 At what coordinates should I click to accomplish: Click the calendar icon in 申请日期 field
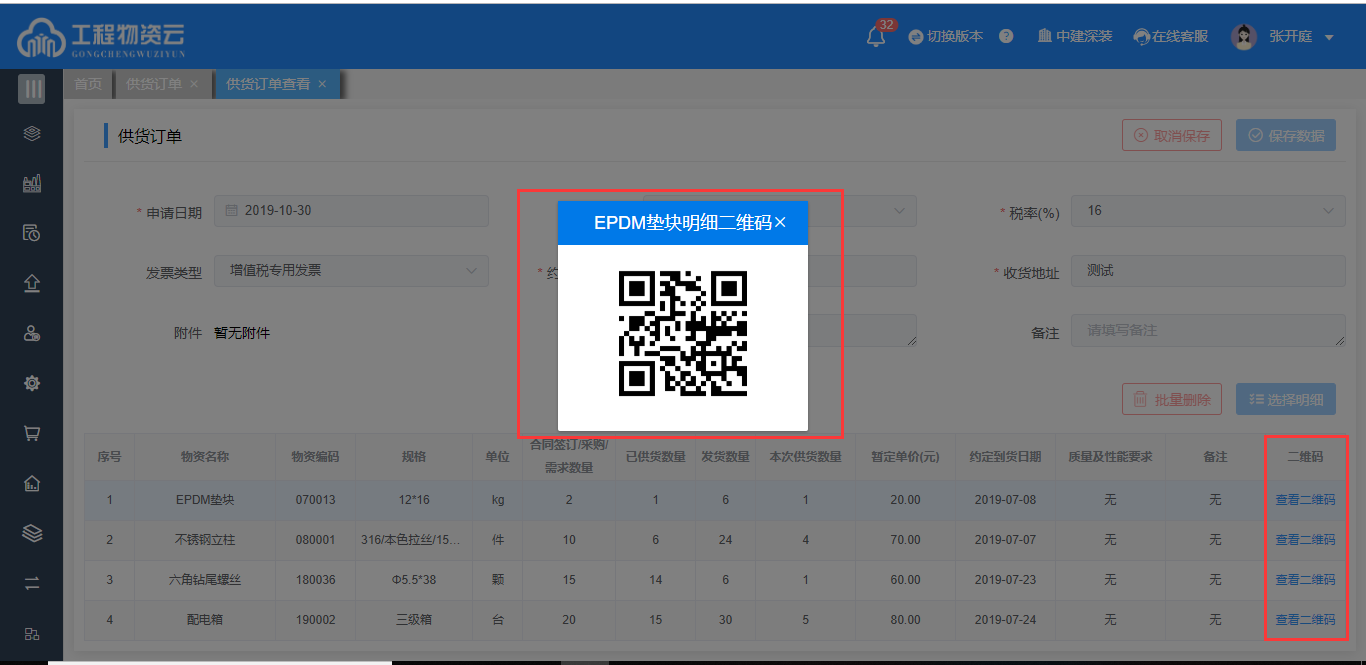click(231, 211)
